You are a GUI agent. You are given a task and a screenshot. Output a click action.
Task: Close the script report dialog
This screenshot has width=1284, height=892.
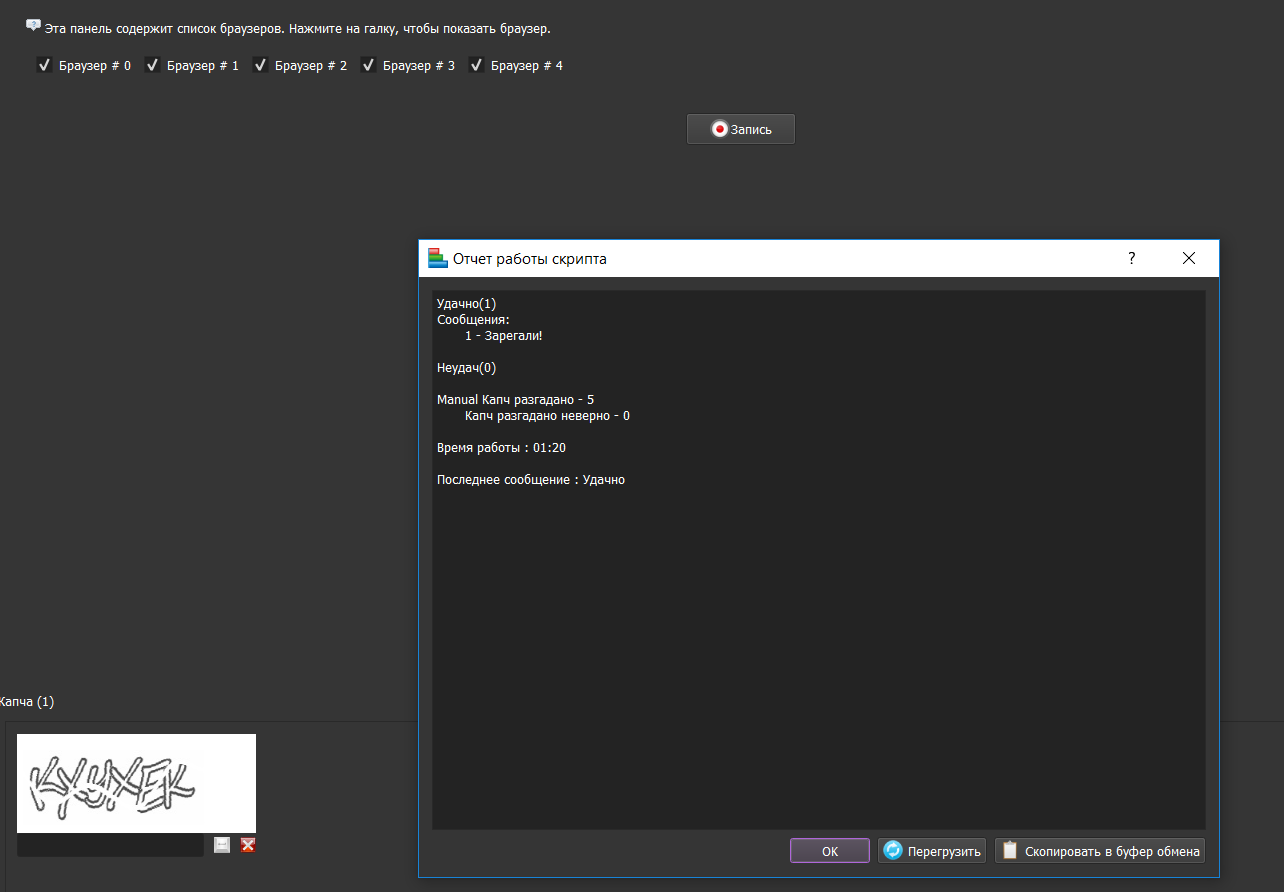(x=1188, y=258)
